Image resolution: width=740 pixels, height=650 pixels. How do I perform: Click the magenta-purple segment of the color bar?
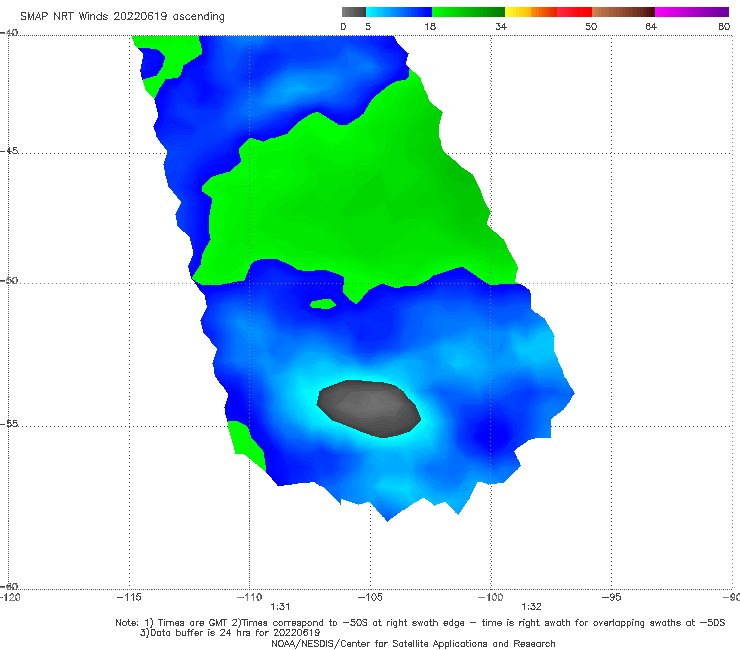click(692, 12)
